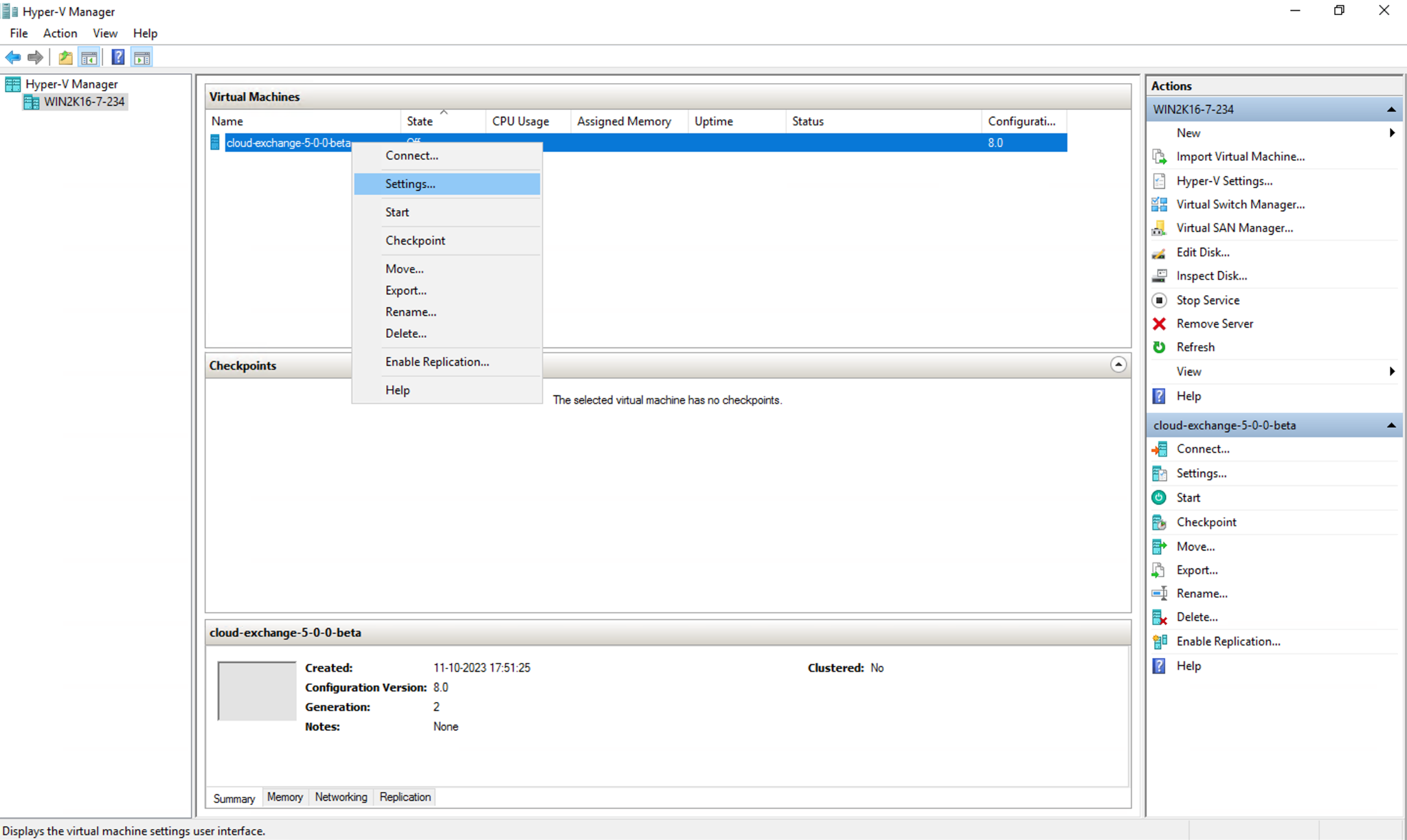
Task: Expand the New submenu arrow
Action: click(1392, 133)
